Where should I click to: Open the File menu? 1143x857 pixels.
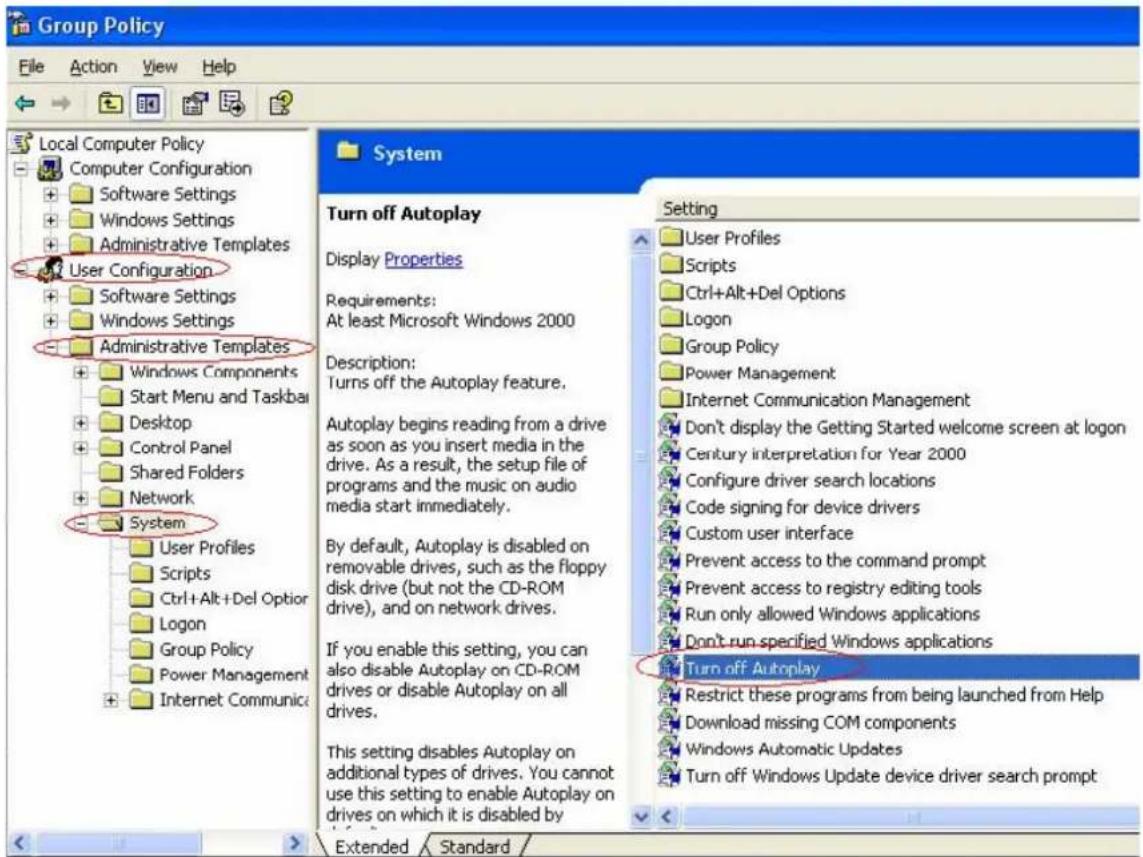coord(31,67)
